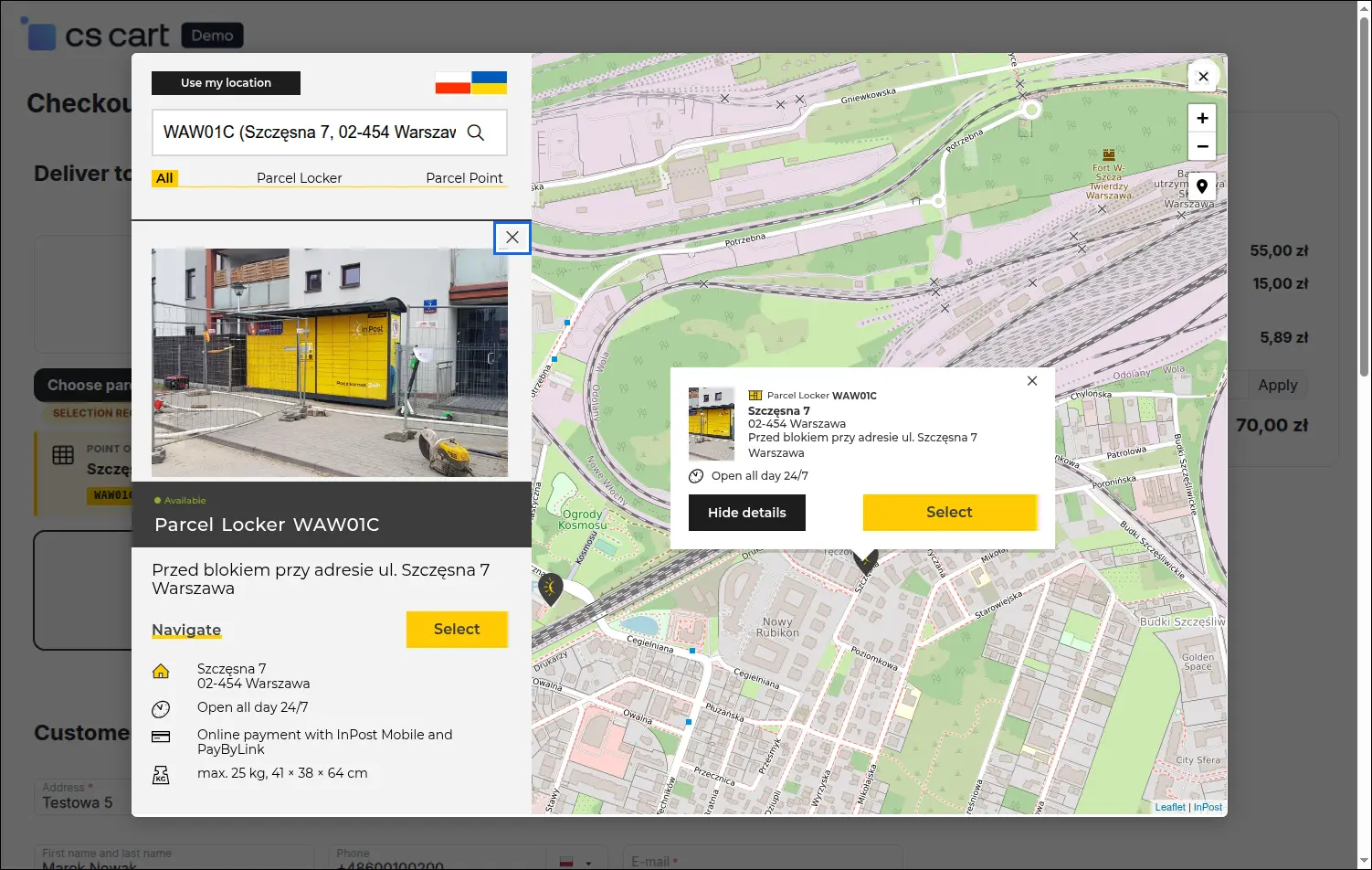Click 'max. 25 kg, 41 × 38 × 64 cm' text
Image resolution: width=1372 pixels, height=870 pixels.
click(282, 773)
